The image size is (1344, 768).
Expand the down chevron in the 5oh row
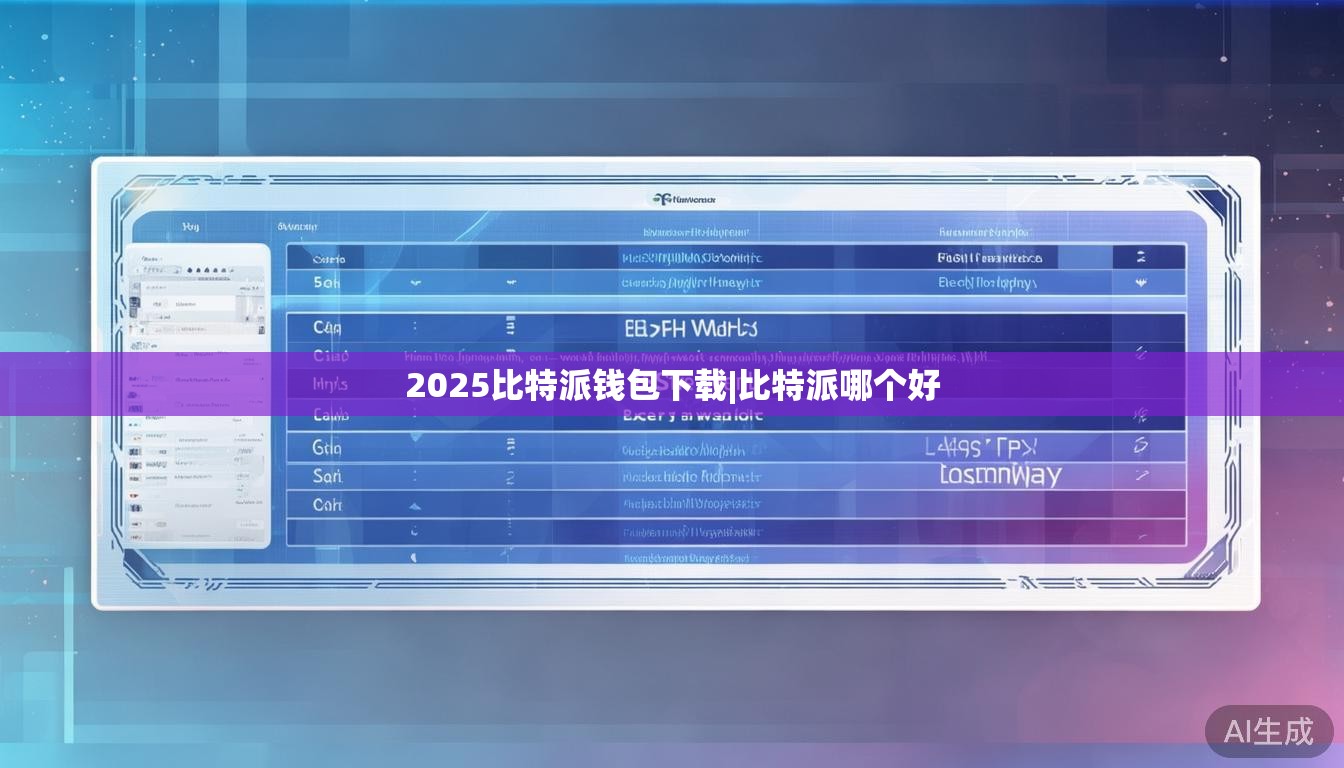coord(414,282)
